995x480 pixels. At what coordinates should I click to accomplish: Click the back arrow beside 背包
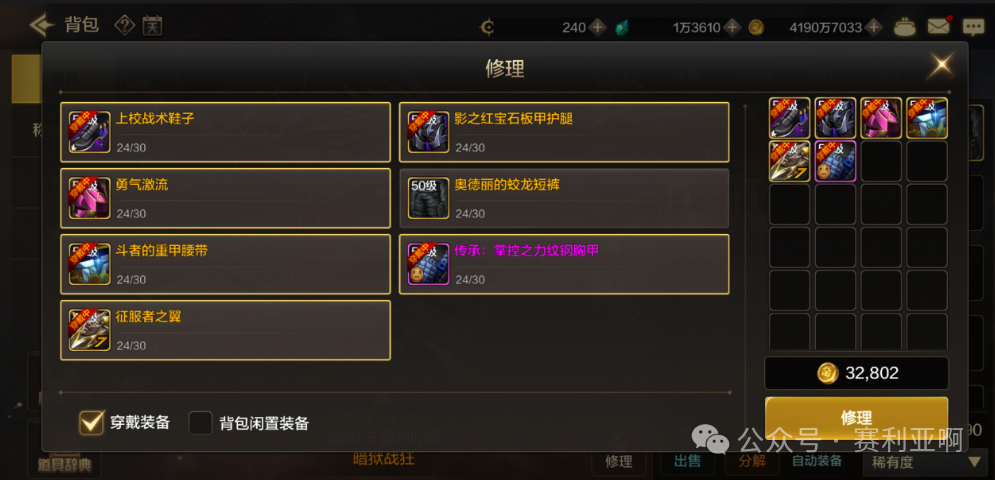[42, 25]
